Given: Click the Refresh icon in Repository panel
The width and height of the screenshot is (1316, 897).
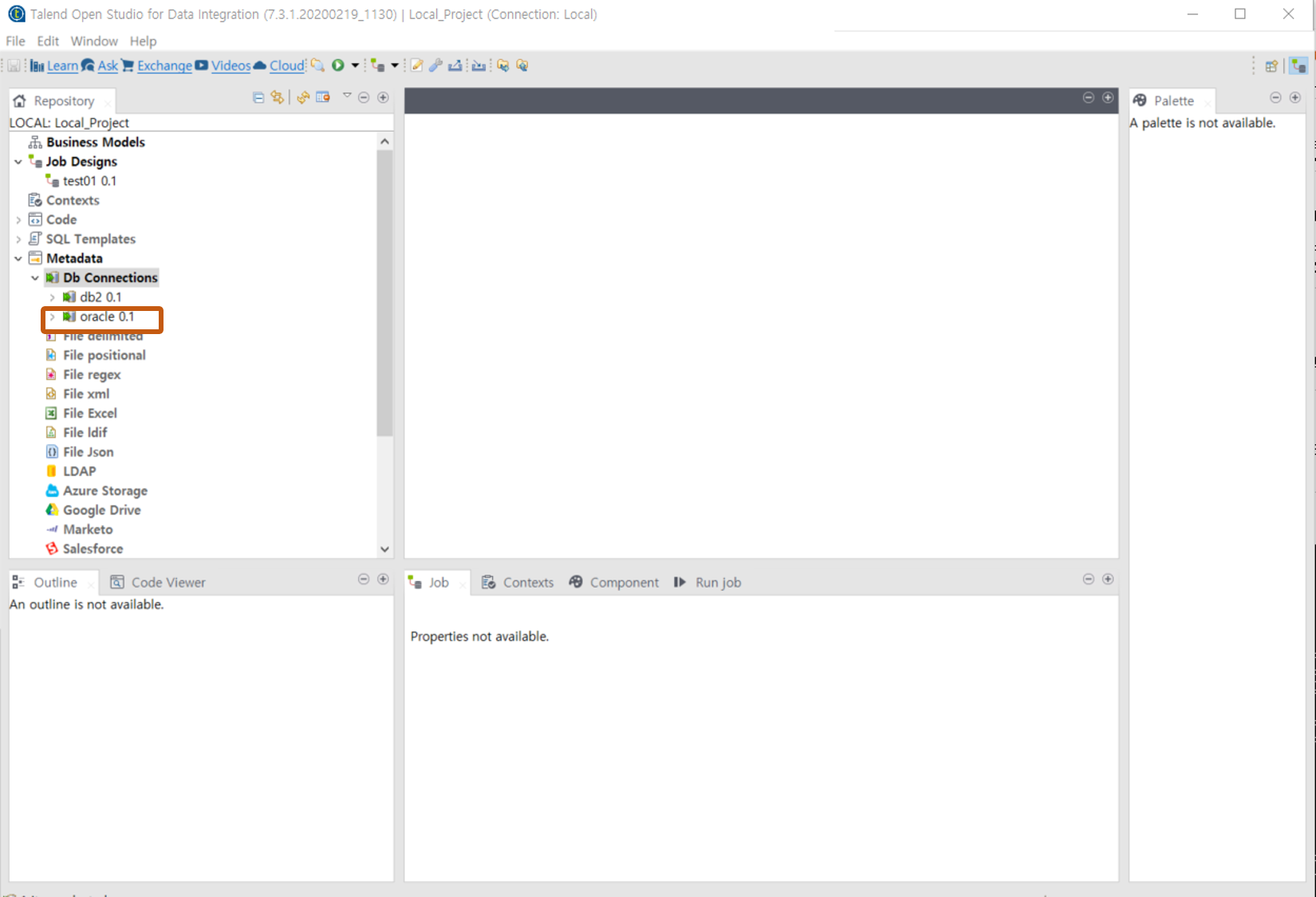Looking at the screenshot, I should coord(303,97).
